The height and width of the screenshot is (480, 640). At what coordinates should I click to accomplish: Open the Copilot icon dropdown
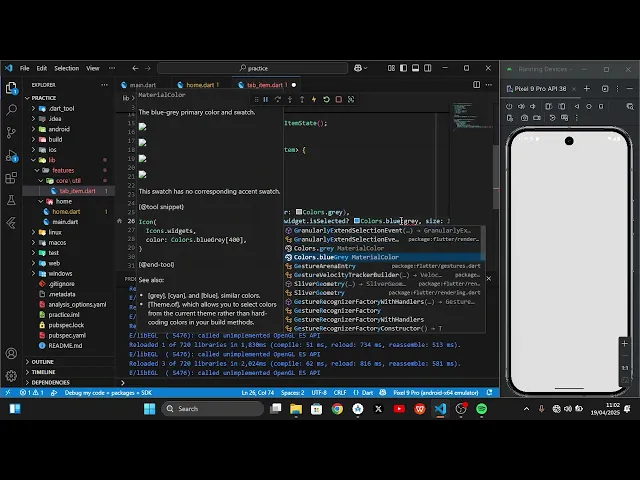click(360, 68)
